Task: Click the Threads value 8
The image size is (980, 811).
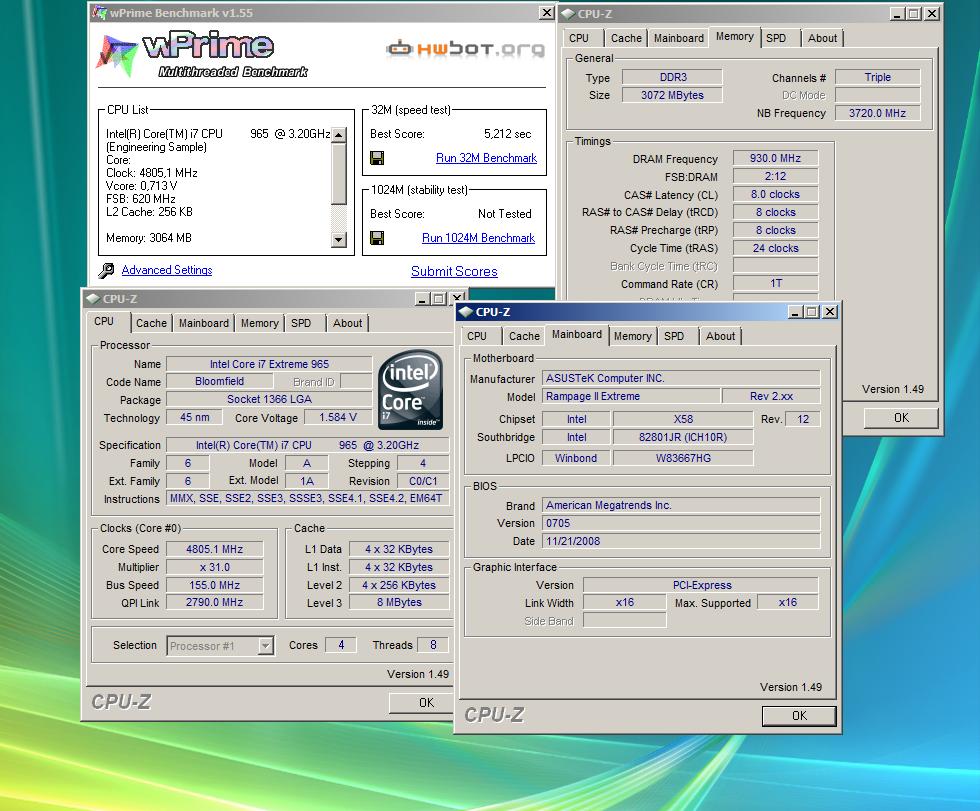Action: [433, 645]
